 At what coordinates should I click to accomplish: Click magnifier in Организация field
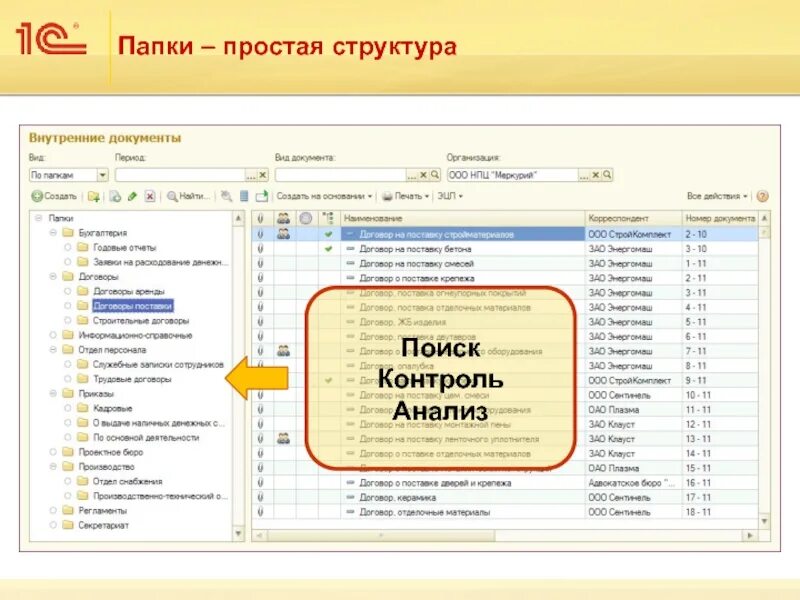607,175
